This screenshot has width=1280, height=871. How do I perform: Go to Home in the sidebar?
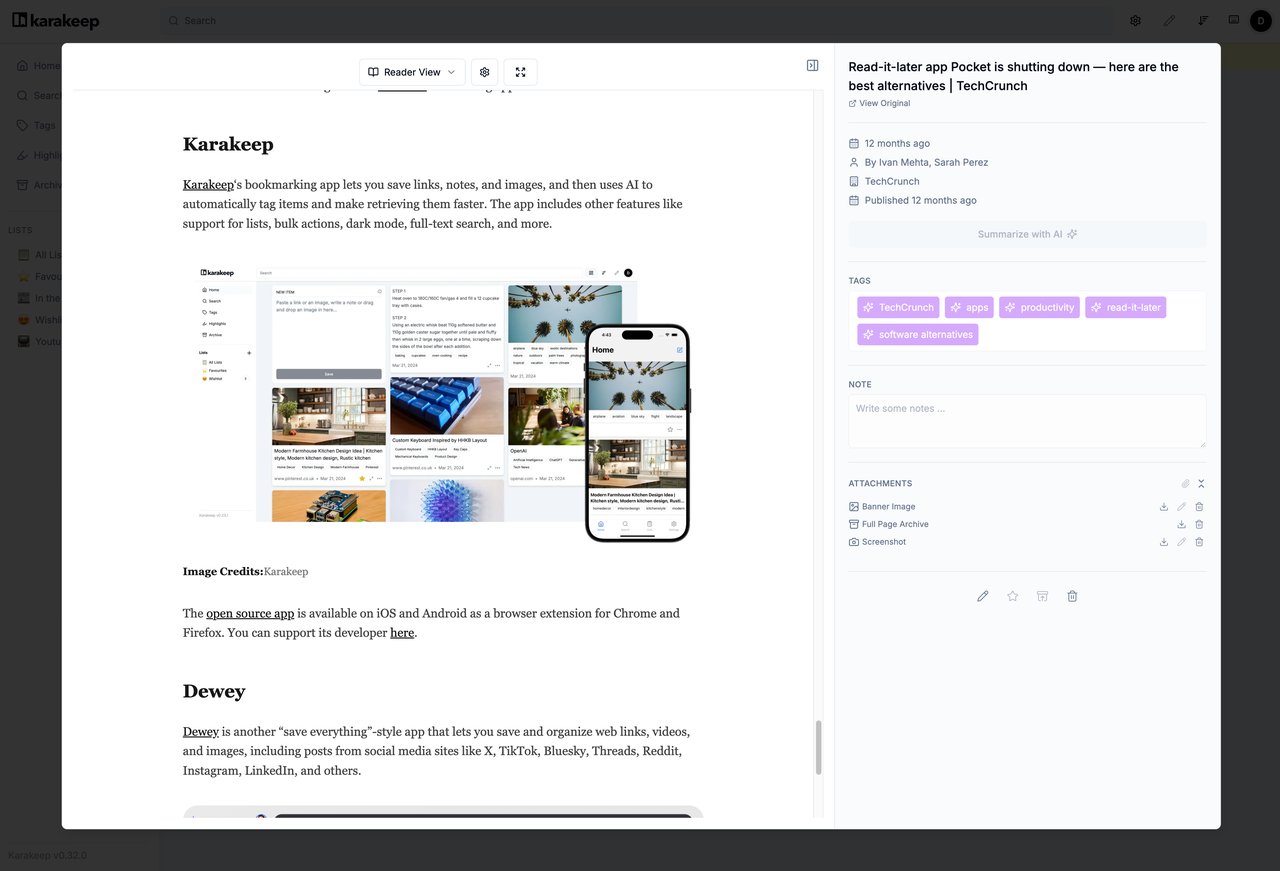[38, 66]
